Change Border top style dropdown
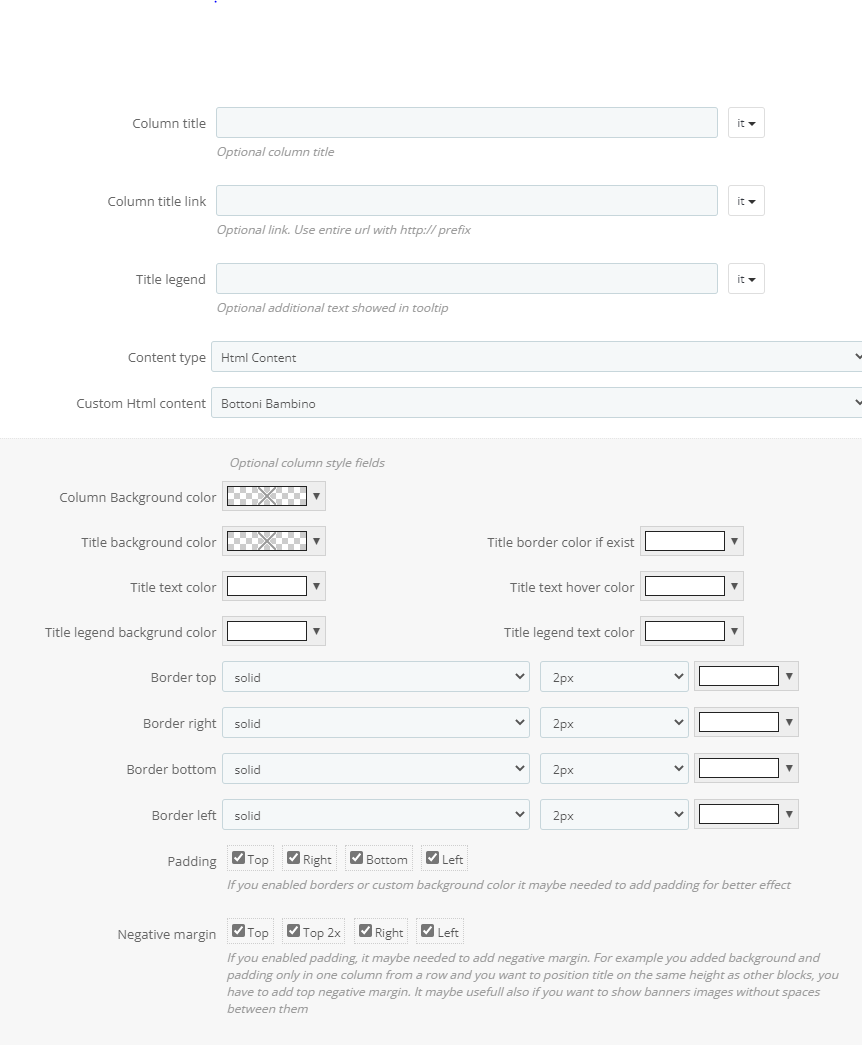 click(x=376, y=677)
